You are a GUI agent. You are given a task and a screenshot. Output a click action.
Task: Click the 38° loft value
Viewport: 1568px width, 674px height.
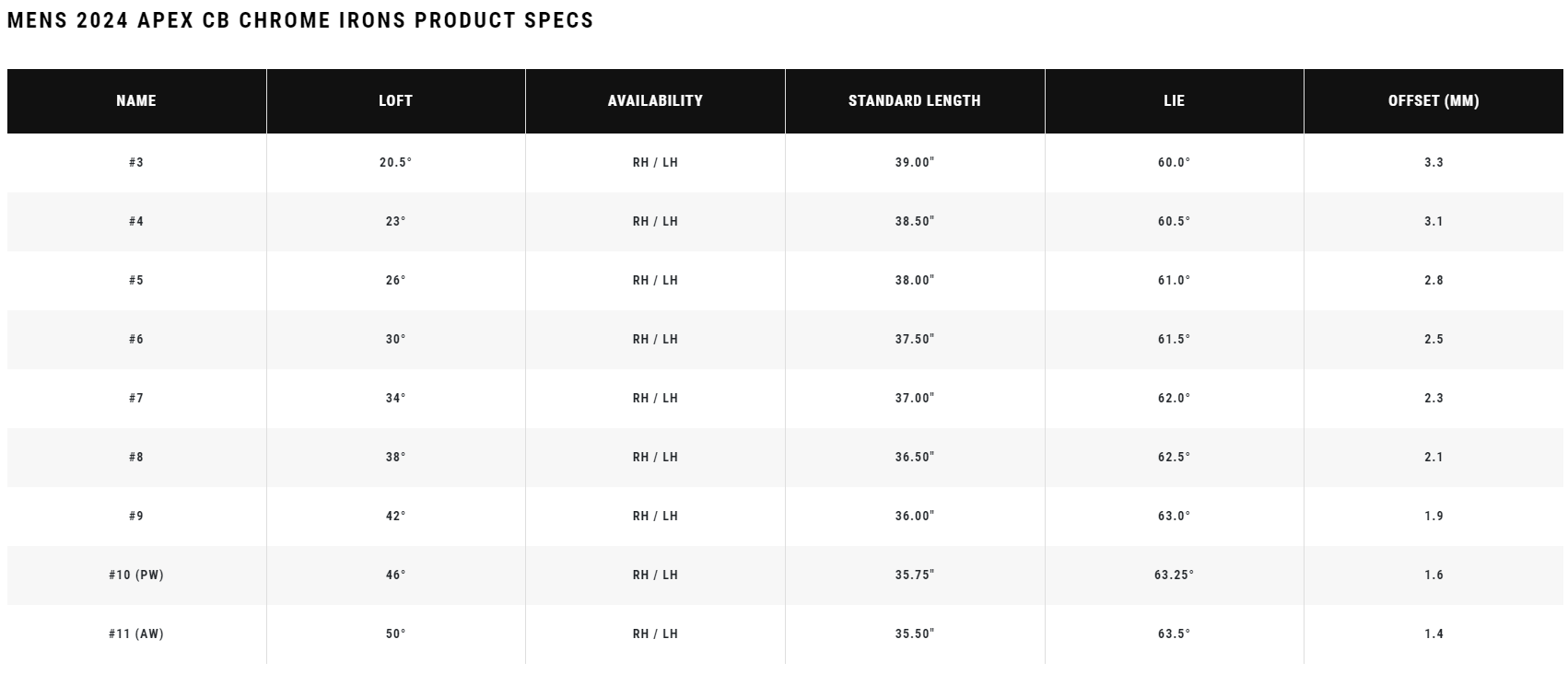pyautogui.click(x=395, y=458)
